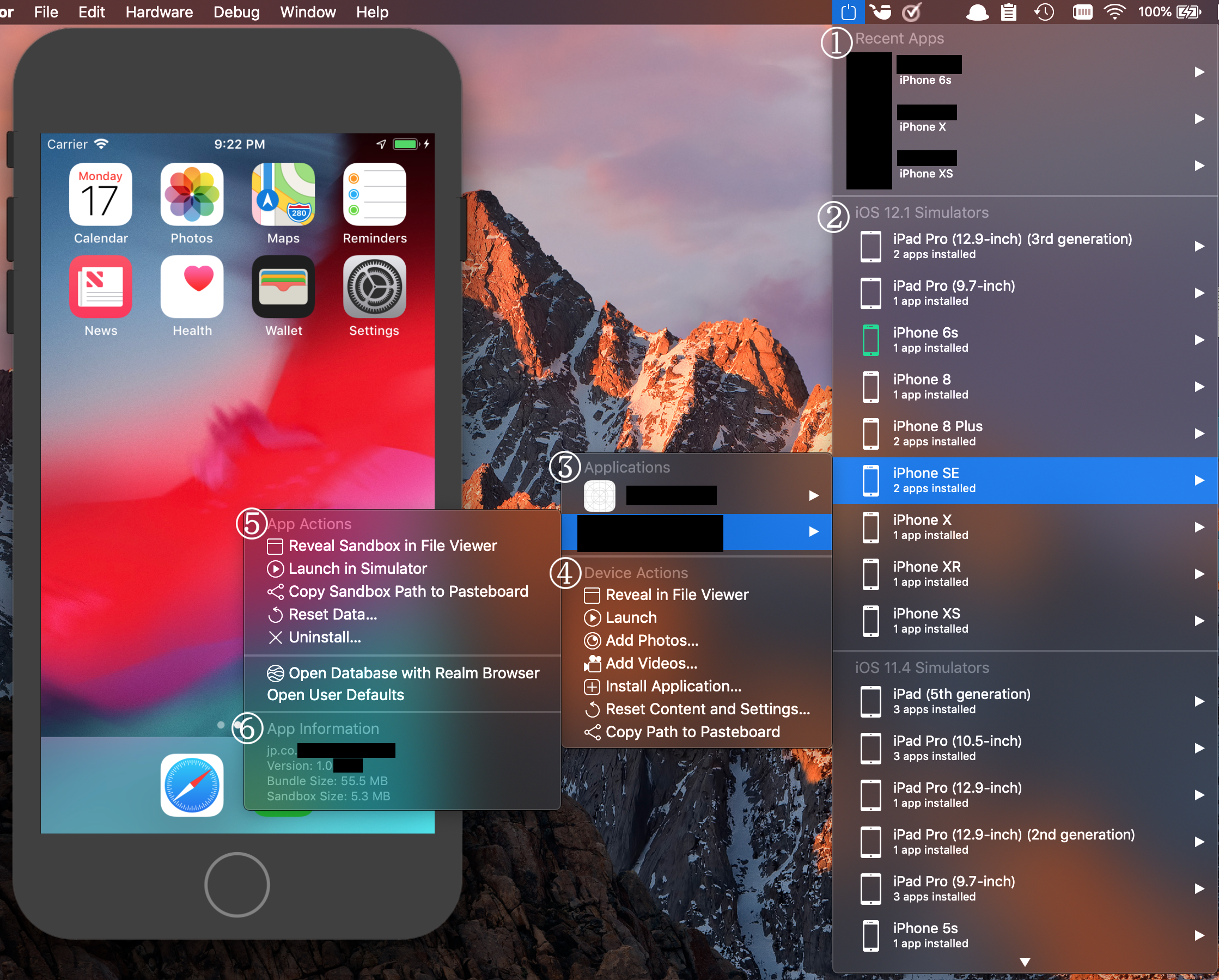Choose Launch under Device Actions
The height and width of the screenshot is (980, 1219).
coord(697,618)
